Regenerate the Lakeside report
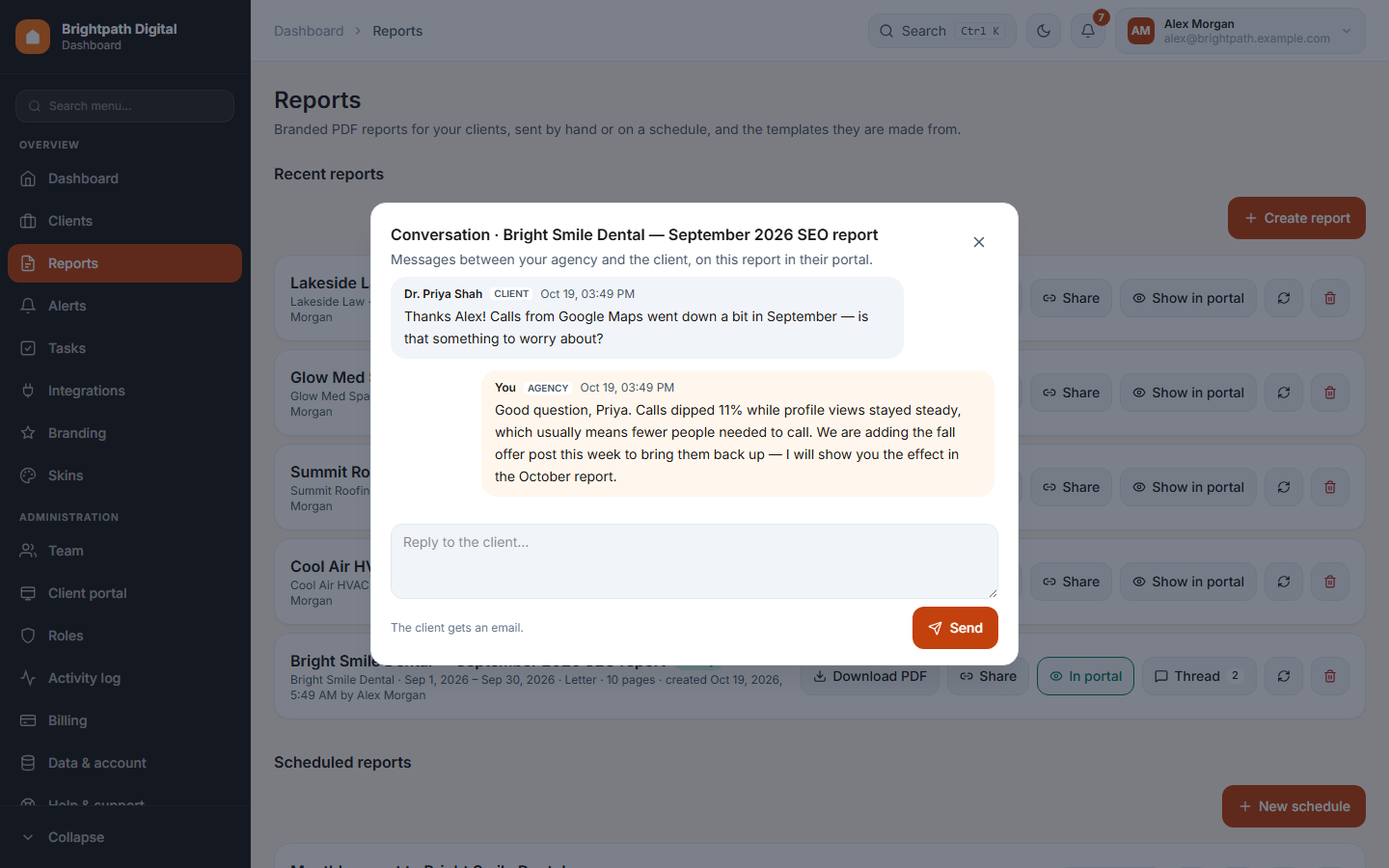This screenshot has height=868, width=1389. click(x=1284, y=298)
